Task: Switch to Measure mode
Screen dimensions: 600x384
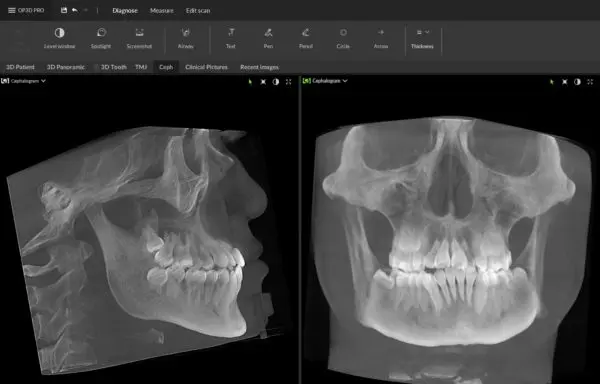Action: [x=161, y=11]
